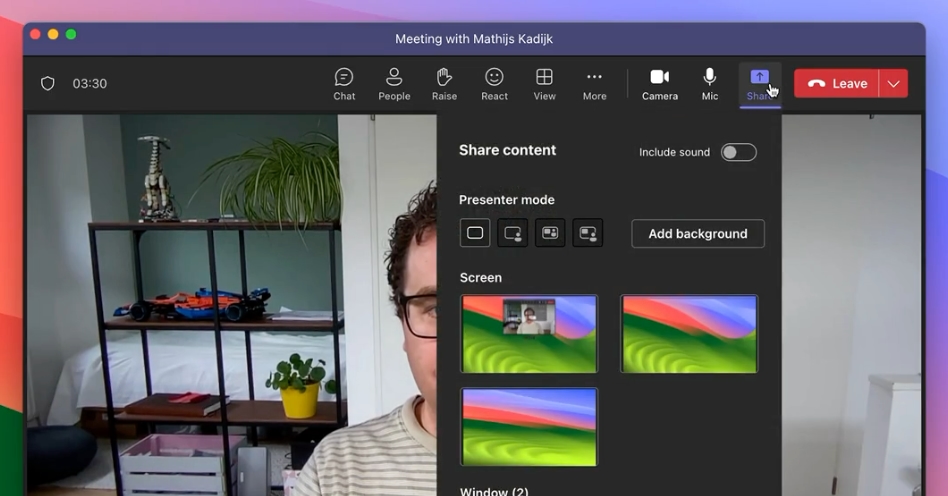Click the Add background button
948x496 pixels.
[x=697, y=234]
